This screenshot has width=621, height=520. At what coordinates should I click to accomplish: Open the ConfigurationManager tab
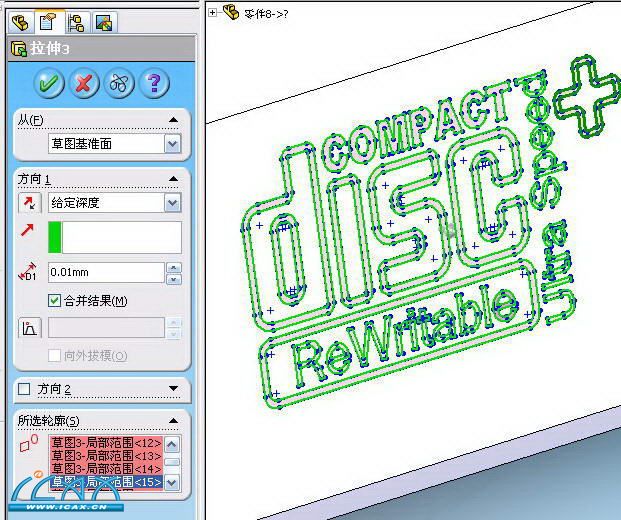(76, 22)
